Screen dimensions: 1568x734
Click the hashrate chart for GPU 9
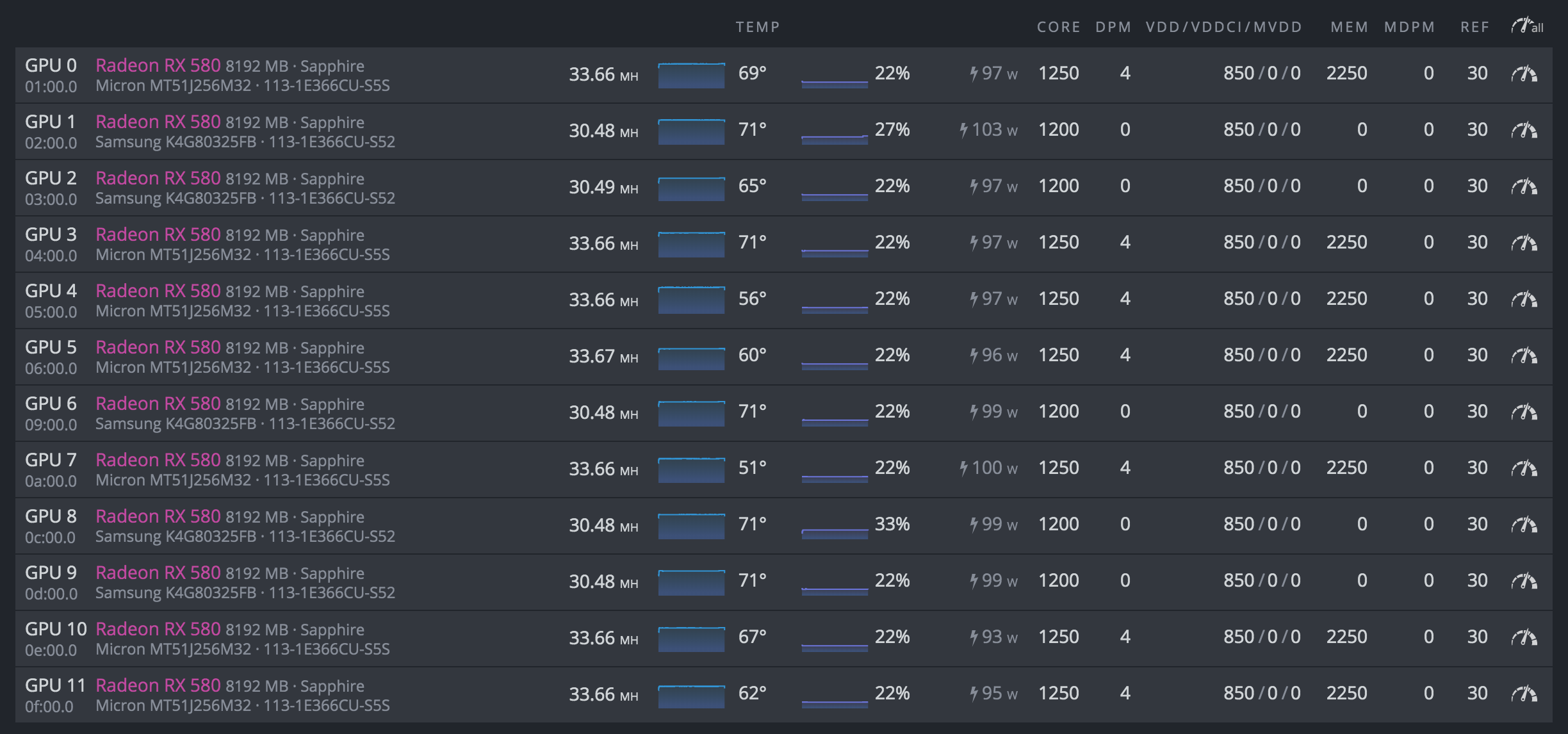pos(691,582)
